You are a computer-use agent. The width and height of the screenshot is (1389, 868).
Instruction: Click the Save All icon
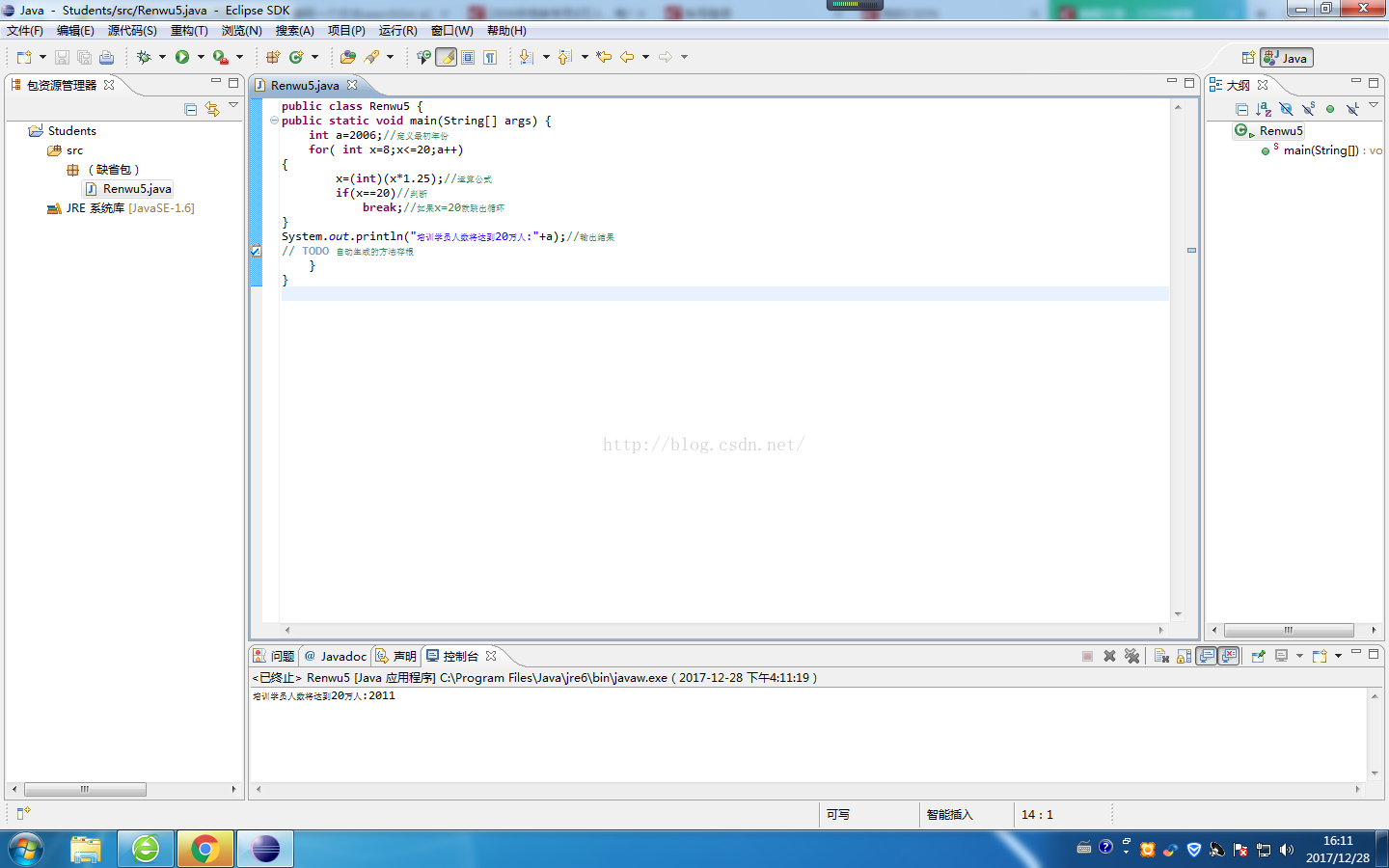(84, 57)
